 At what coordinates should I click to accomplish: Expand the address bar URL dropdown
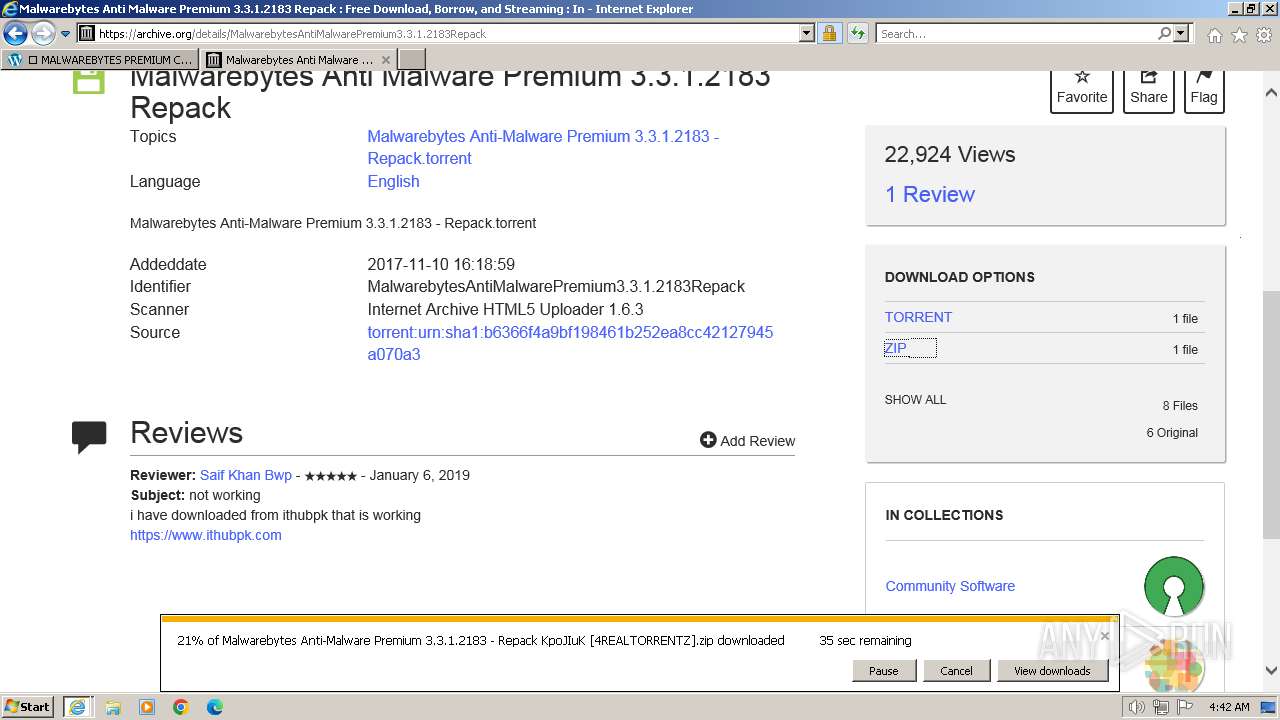807,33
